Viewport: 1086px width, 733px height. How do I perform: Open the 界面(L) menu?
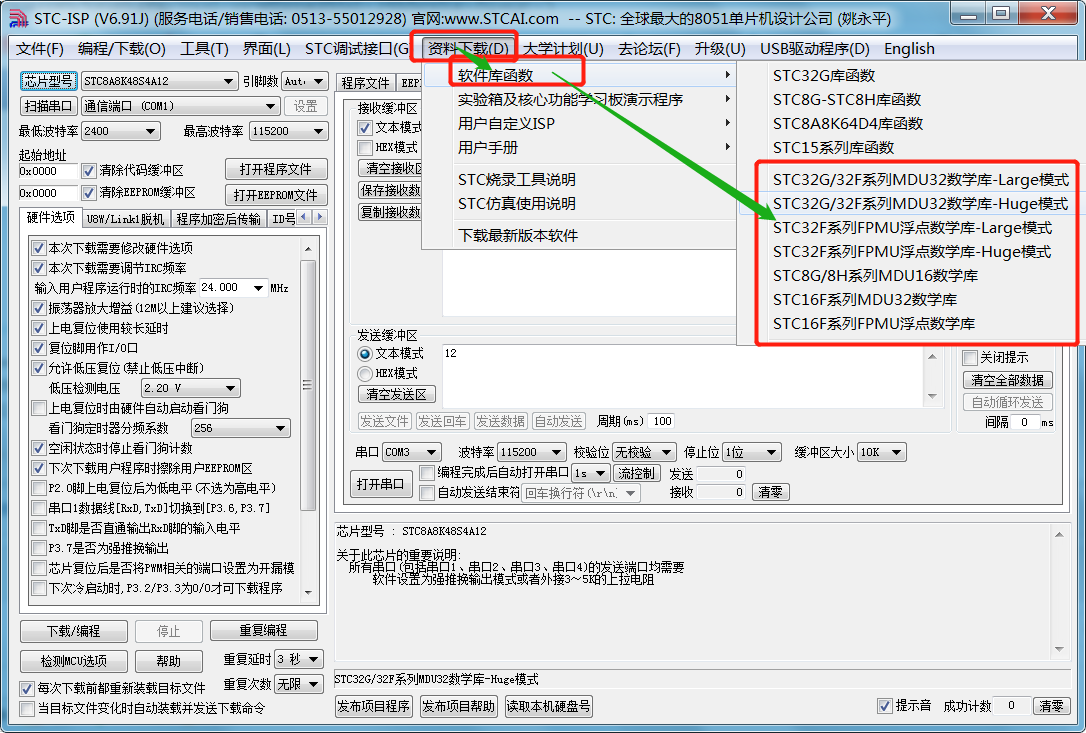(x=266, y=48)
